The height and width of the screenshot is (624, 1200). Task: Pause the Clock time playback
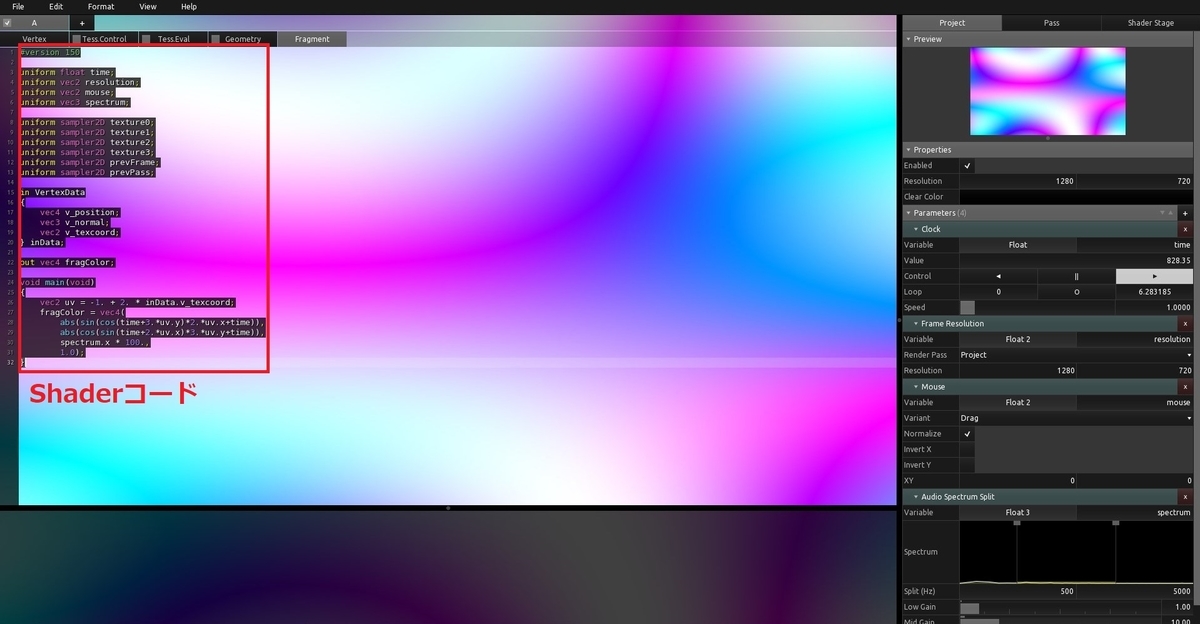(1076, 275)
